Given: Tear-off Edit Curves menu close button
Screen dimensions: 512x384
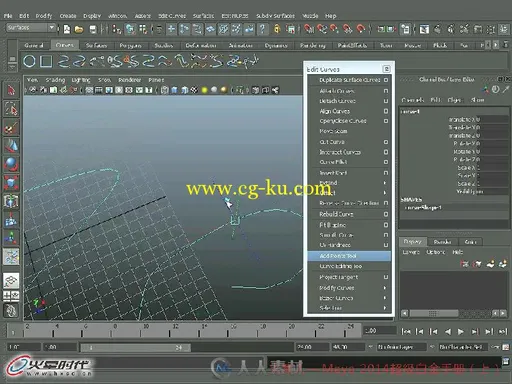Looking at the screenshot, I should pos(386,69).
